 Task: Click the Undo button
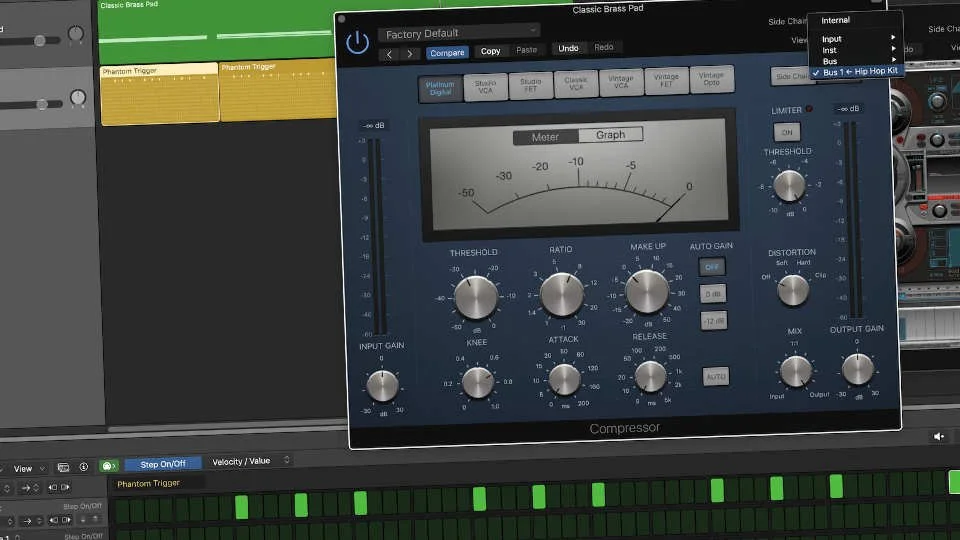click(568, 48)
